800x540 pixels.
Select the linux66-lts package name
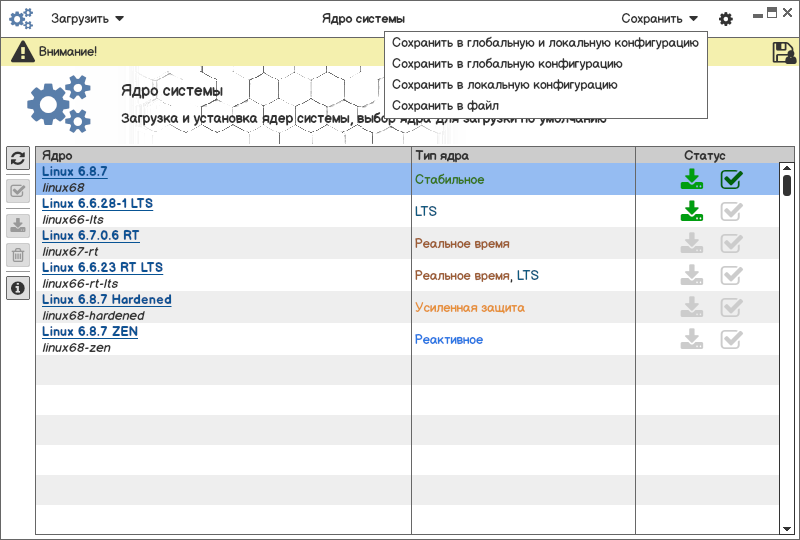coord(72,220)
